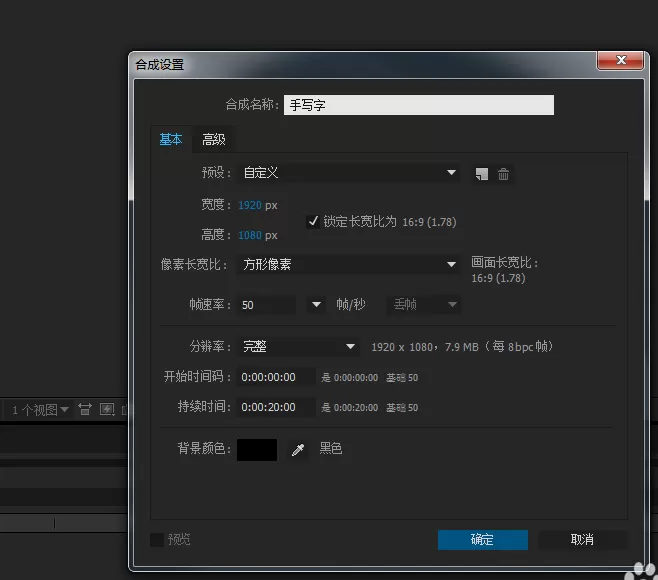Click the 取消 button
The height and width of the screenshot is (580, 658).
(582, 539)
